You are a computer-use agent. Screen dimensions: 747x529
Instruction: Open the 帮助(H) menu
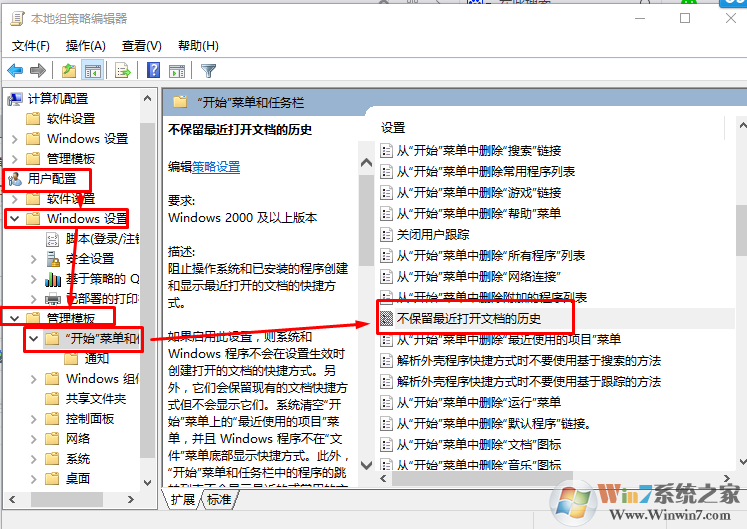pyautogui.click(x=198, y=46)
